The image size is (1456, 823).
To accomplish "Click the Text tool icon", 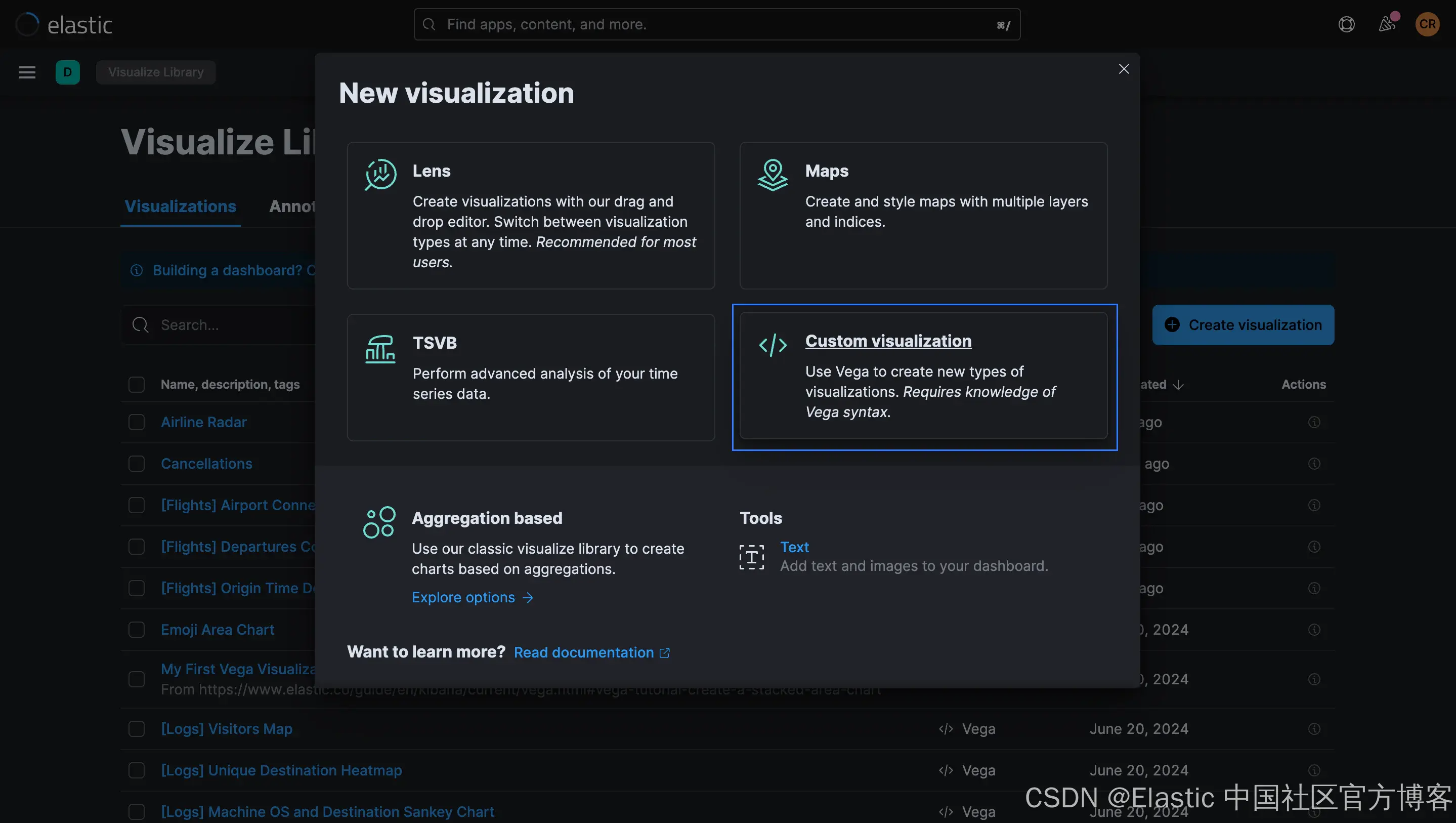I will coord(752,557).
